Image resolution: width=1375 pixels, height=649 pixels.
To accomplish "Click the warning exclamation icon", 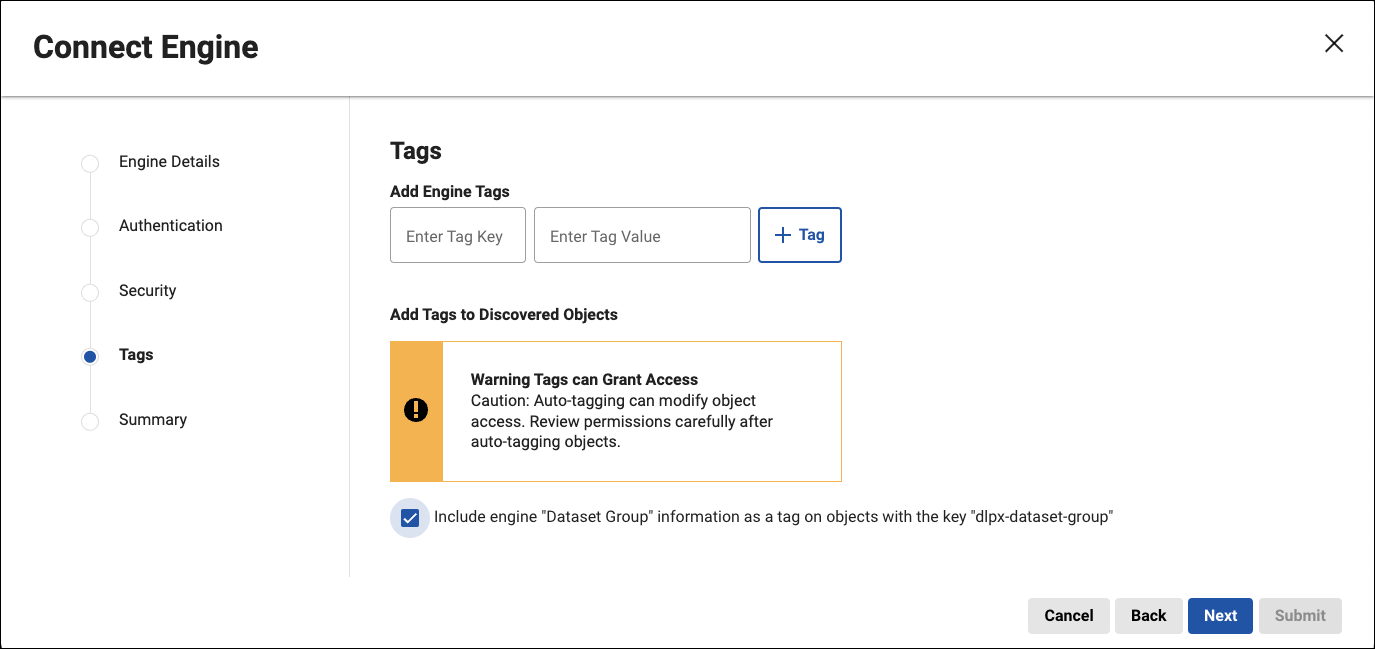I will point(416,411).
